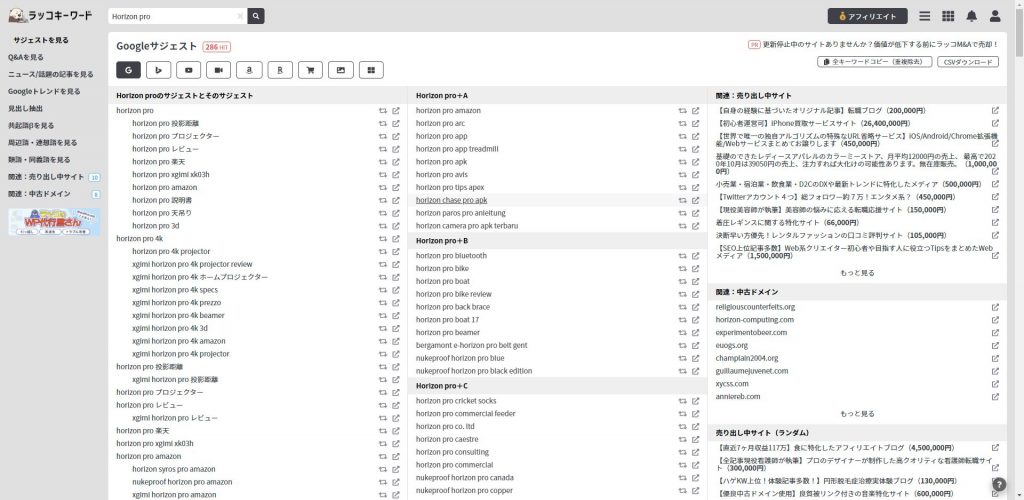Select the shopping cart suggest source
Screen dimensions: 1024x500
310,70
